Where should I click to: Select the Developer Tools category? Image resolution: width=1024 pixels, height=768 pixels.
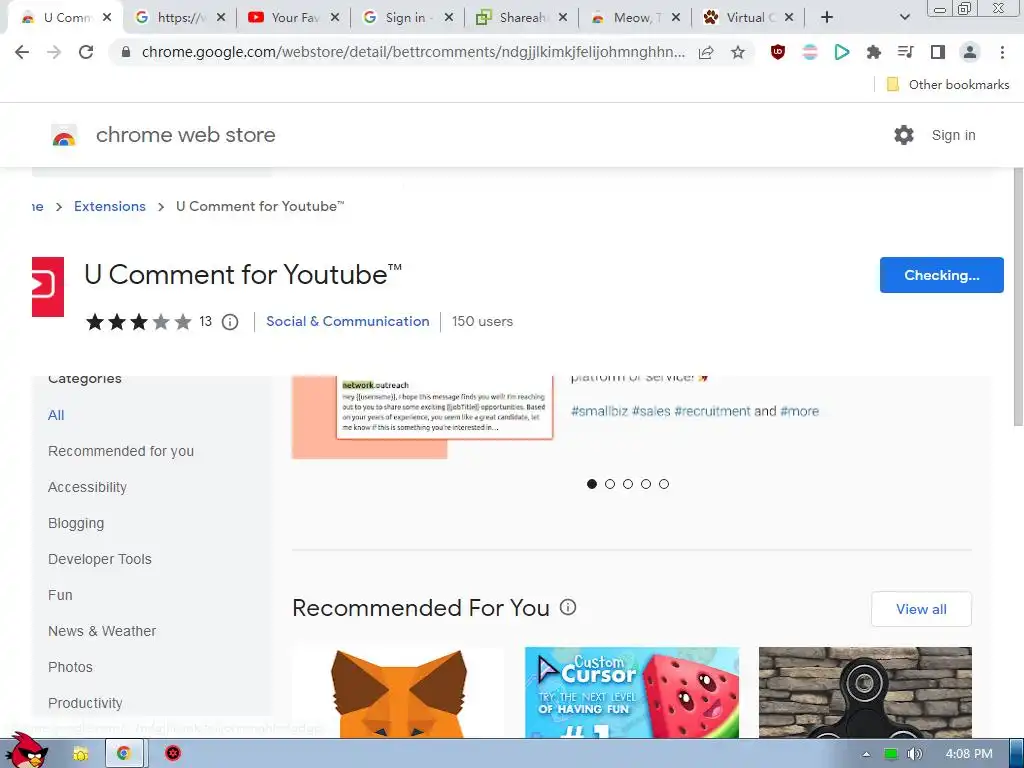[x=99, y=559]
